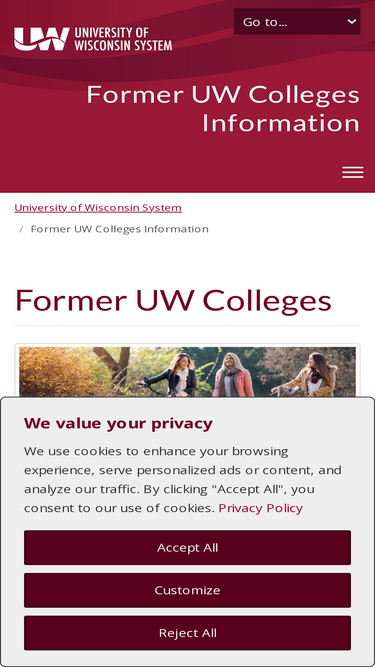
Task: Accept all cookies
Action: coord(188,547)
